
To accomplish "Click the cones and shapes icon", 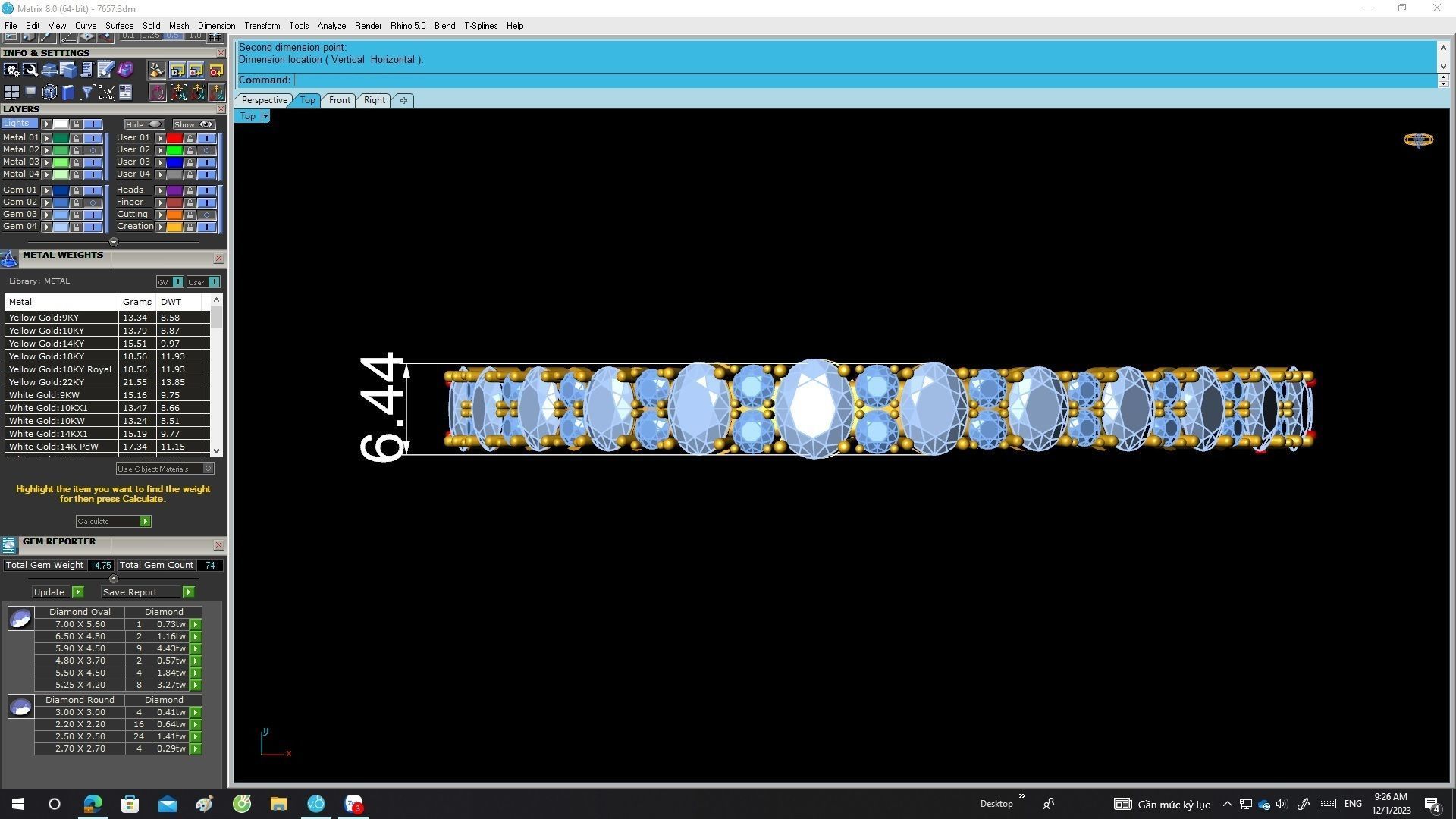I will coord(157,71).
